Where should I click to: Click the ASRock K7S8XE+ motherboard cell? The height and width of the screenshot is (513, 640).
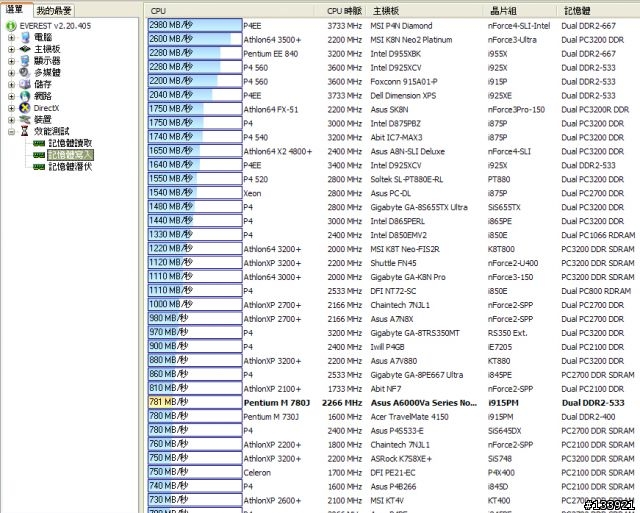tap(401, 459)
